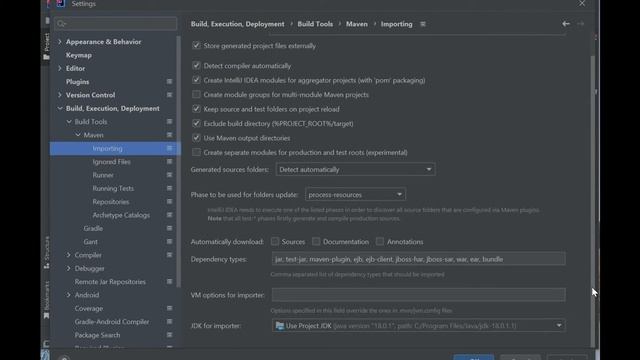Toggle Create IntelliJ IDEA modules for aggregator projects

click(x=196, y=80)
